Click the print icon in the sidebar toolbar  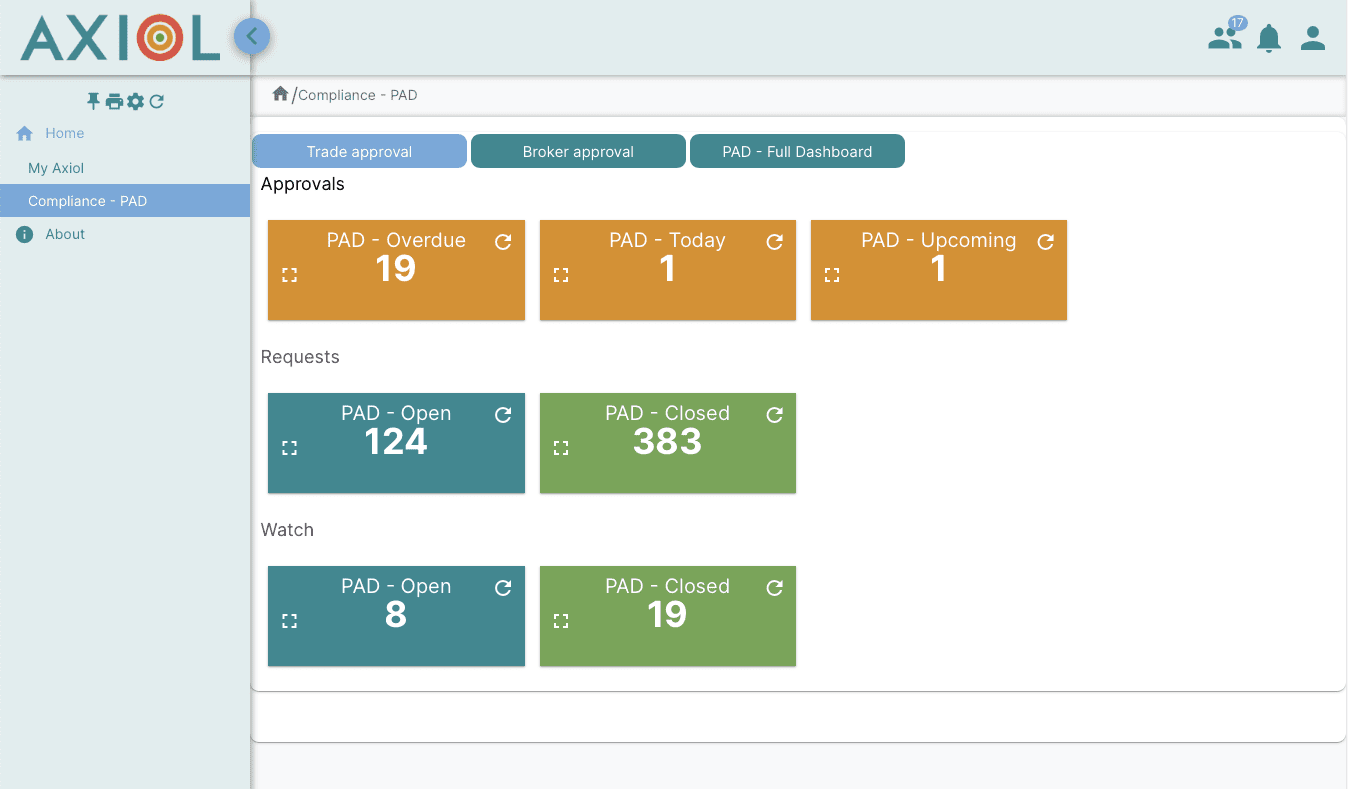[x=114, y=101]
